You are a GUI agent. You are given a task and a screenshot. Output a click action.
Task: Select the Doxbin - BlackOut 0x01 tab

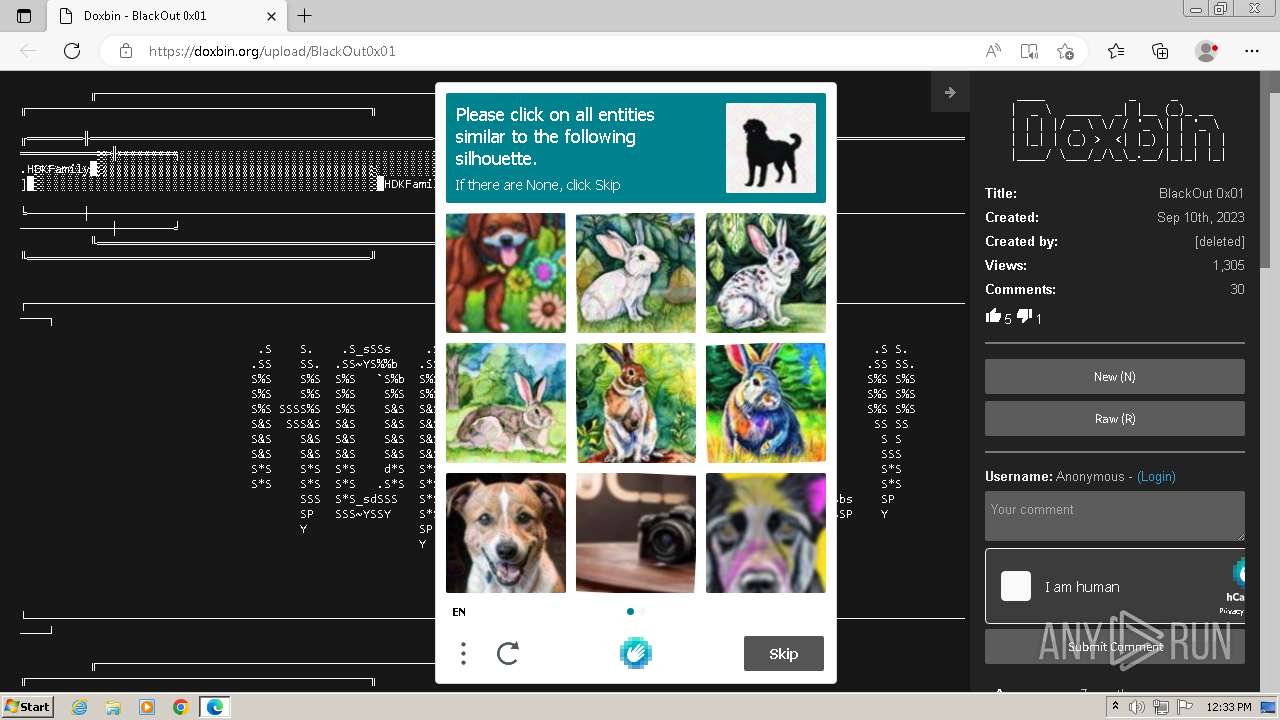click(x=168, y=16)
